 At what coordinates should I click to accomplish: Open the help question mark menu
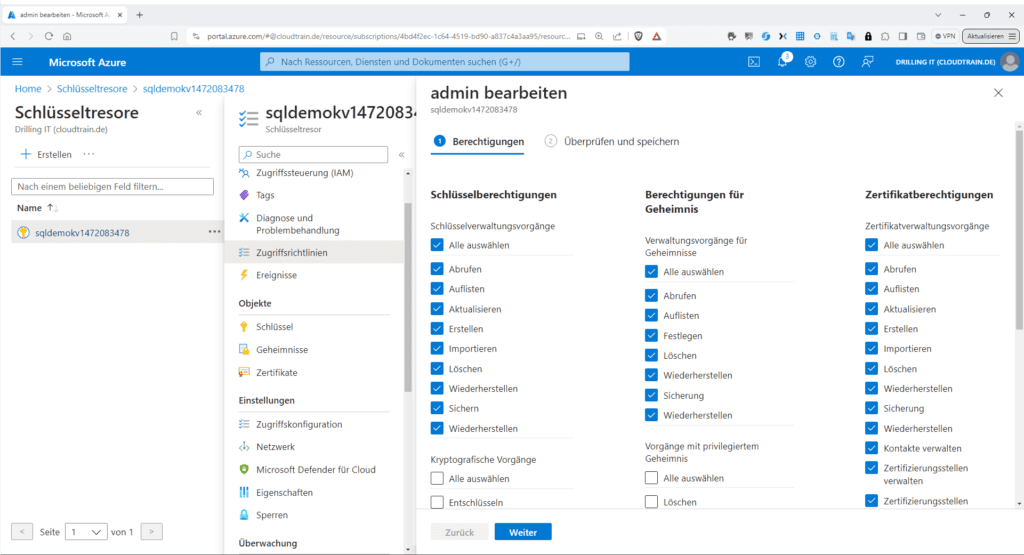839,62
